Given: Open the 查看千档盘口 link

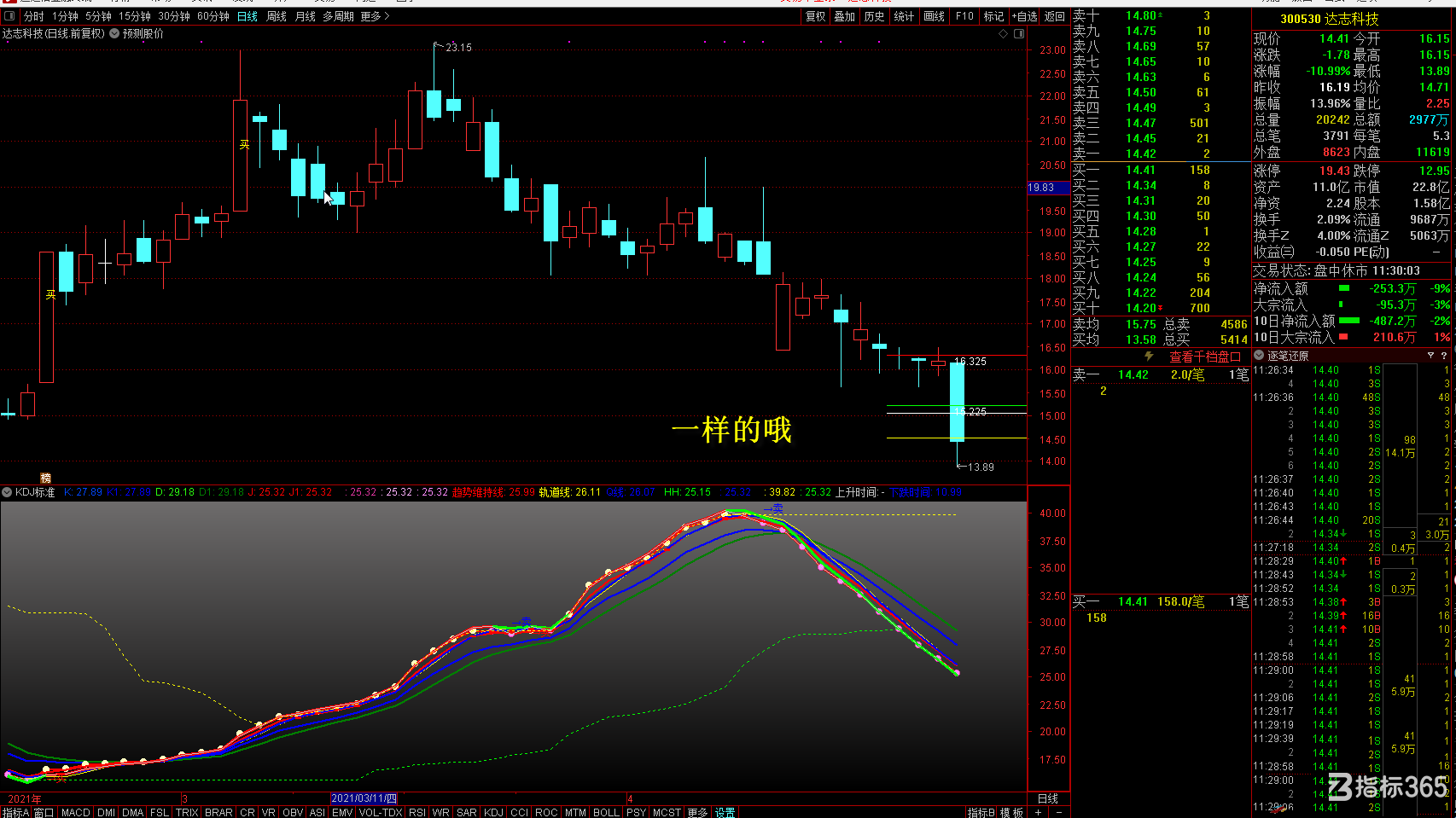Looking at the screenshot, I should coord(1205,357).
